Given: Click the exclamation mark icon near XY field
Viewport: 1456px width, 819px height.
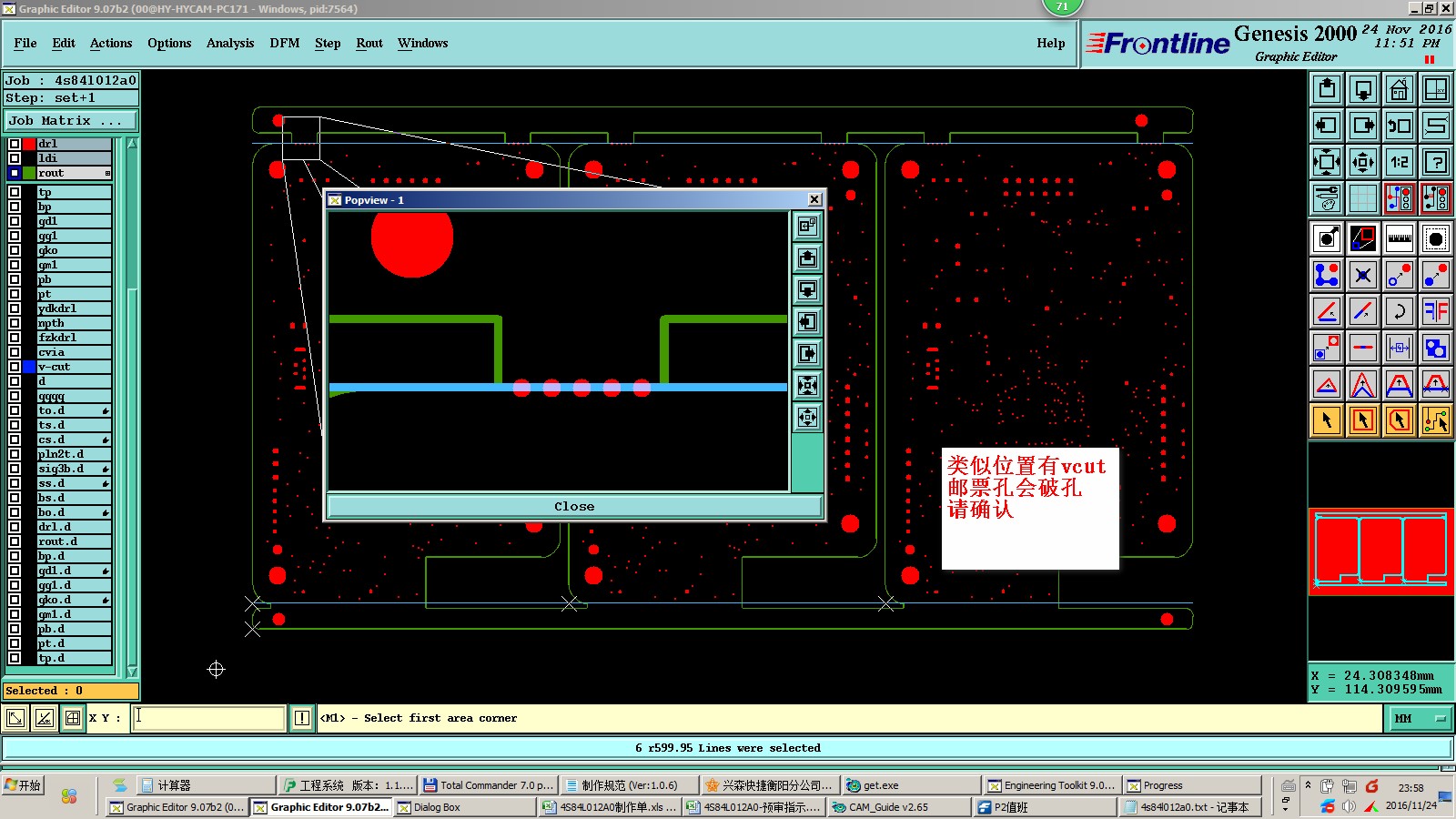Looking at the screenshot, I should click(302, 718).
